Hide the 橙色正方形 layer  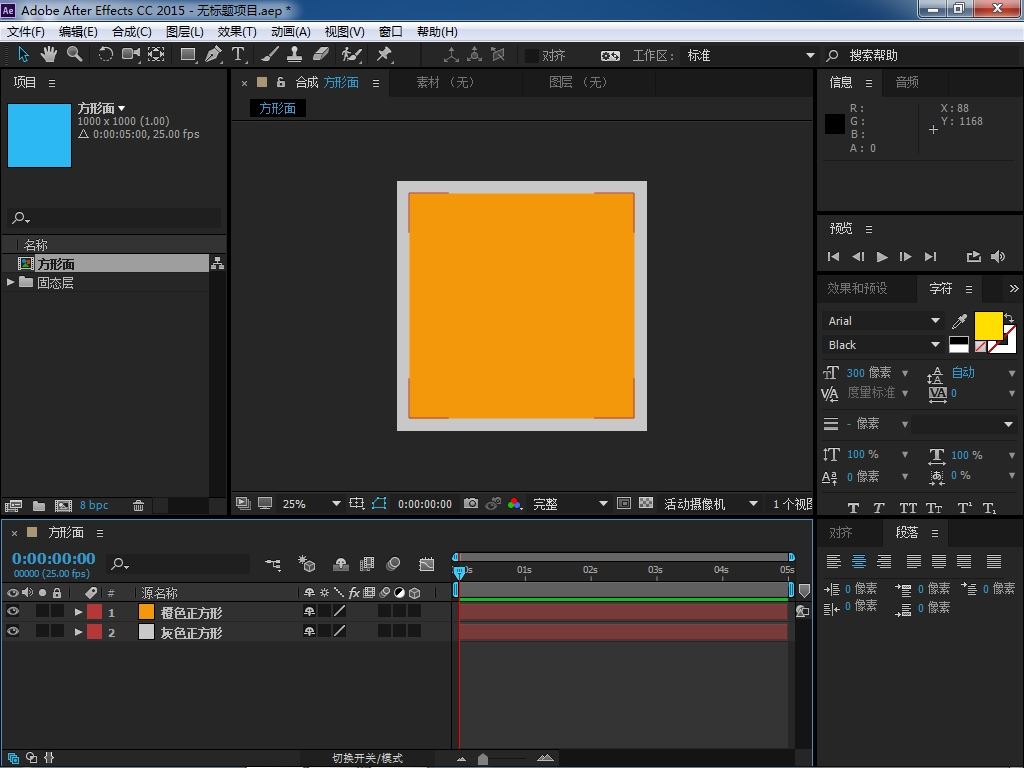coord(13,612)
